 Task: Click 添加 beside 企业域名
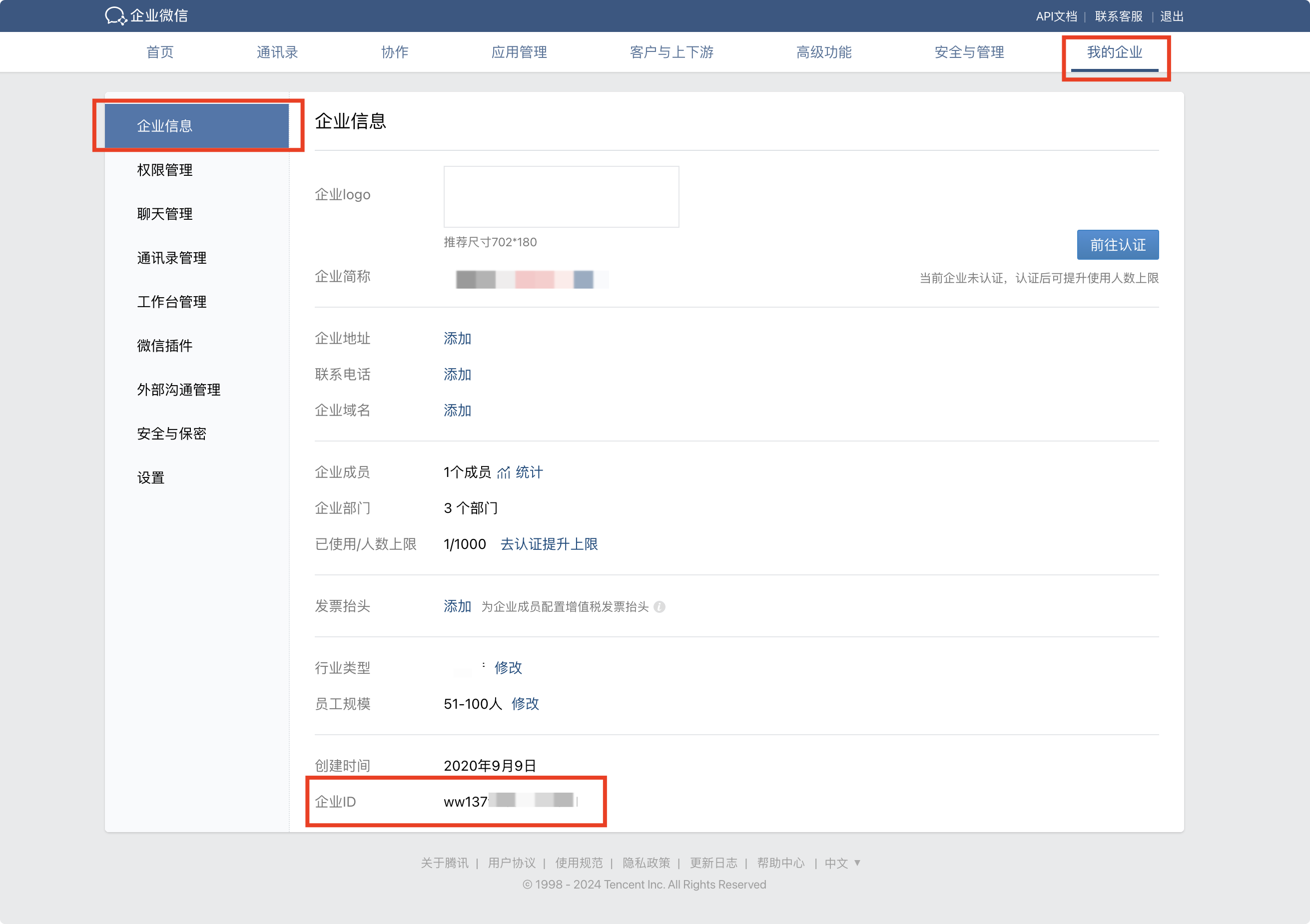pyautogui.click(x=457, y=411)
